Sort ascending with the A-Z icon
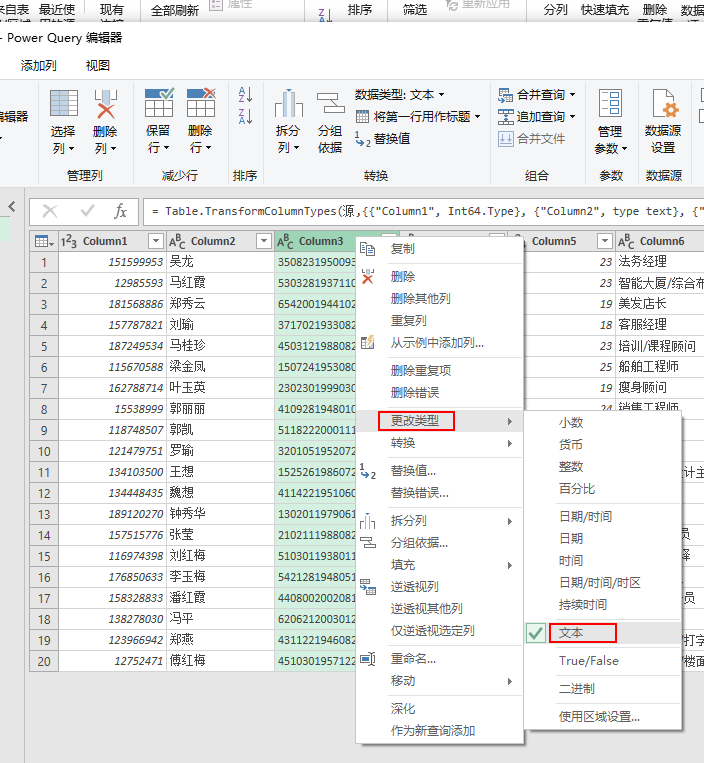704x763 pixels. click(245, 94)
